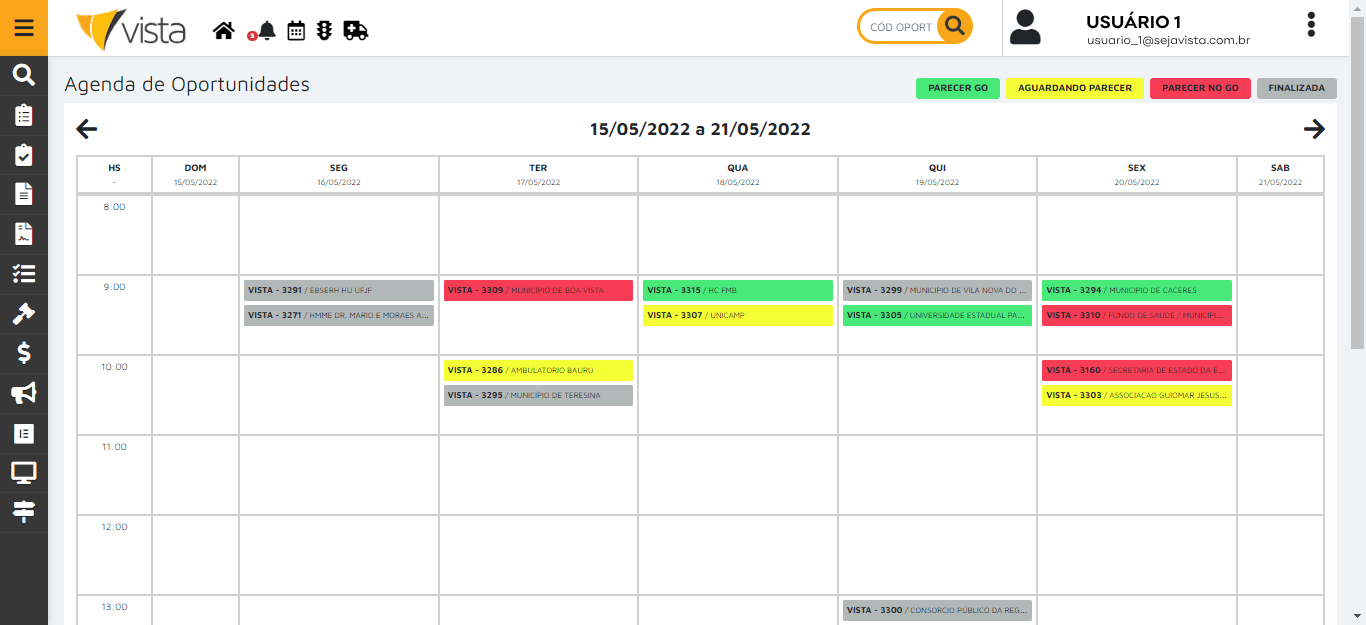Image resolution: width=1366 pixels, height=625 pixels.
Task: Open VISTA - 3305 Universidade Estadual event
Action: [937, 315]
